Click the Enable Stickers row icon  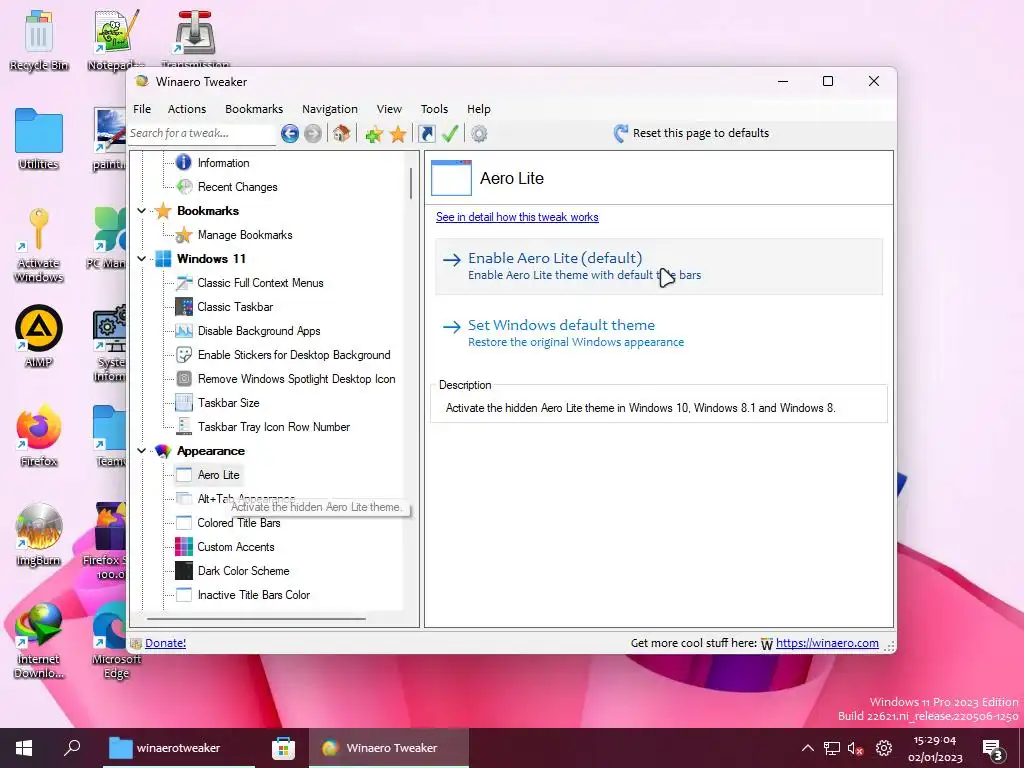pyautogui.click(x=184, y=355)
